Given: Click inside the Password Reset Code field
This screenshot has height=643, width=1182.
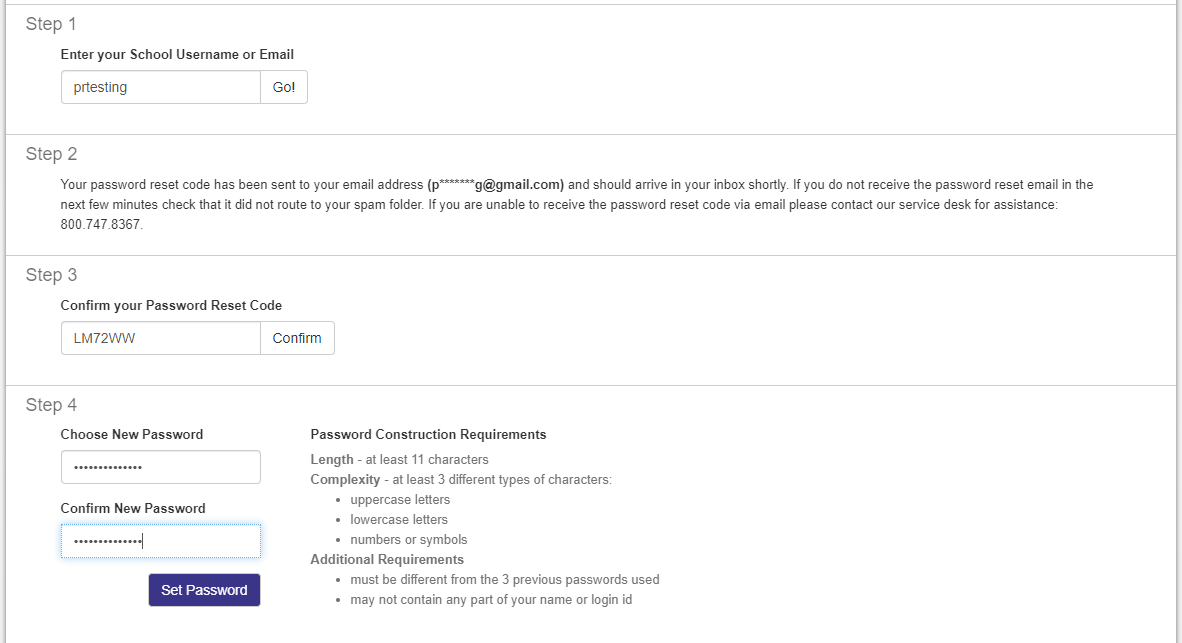Looking at the screenshot, I should pos(160,338).
